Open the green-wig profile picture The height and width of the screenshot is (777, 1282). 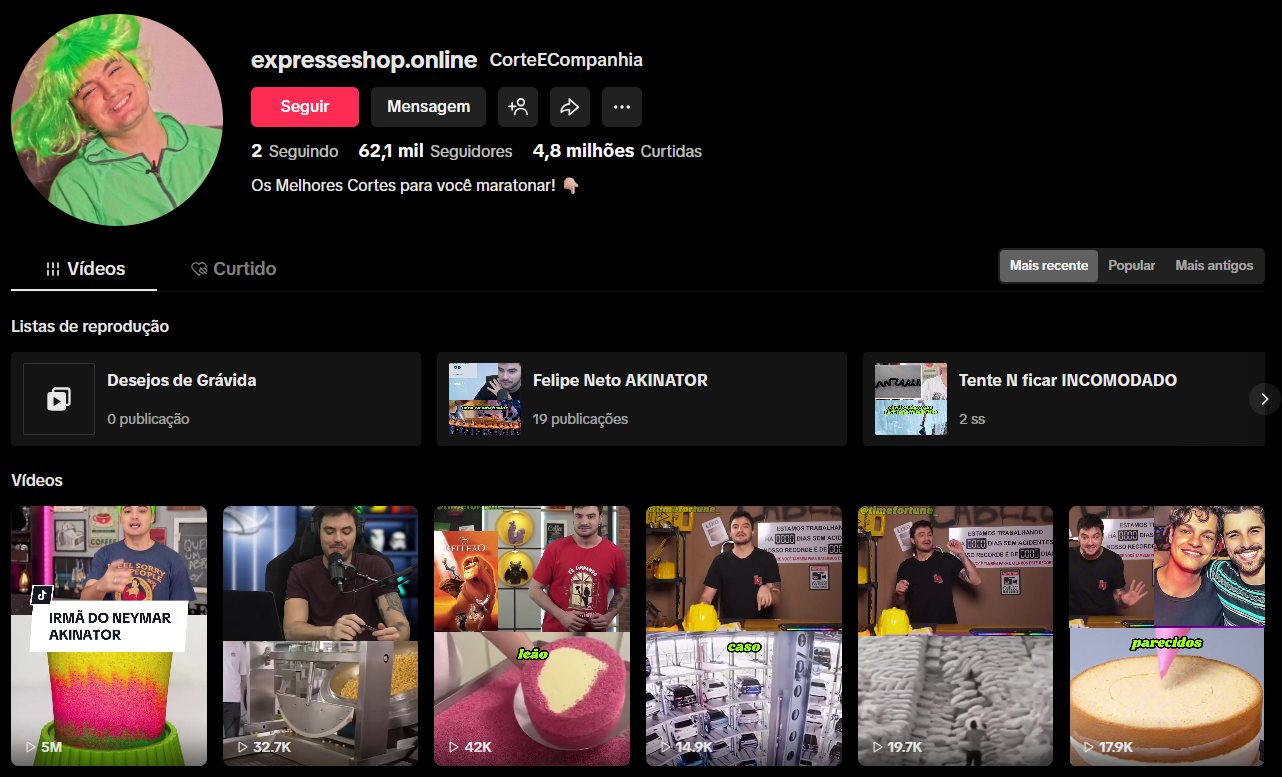tap(117, 120)
